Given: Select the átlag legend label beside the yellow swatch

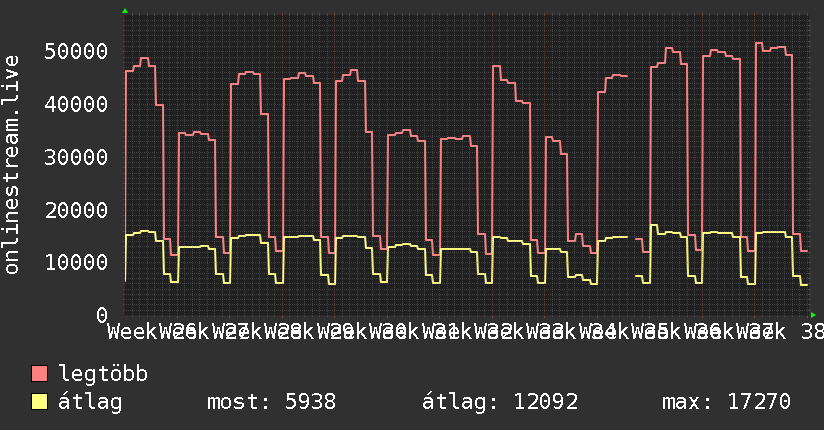Looking at the screenshot, I should coord(90,402).
